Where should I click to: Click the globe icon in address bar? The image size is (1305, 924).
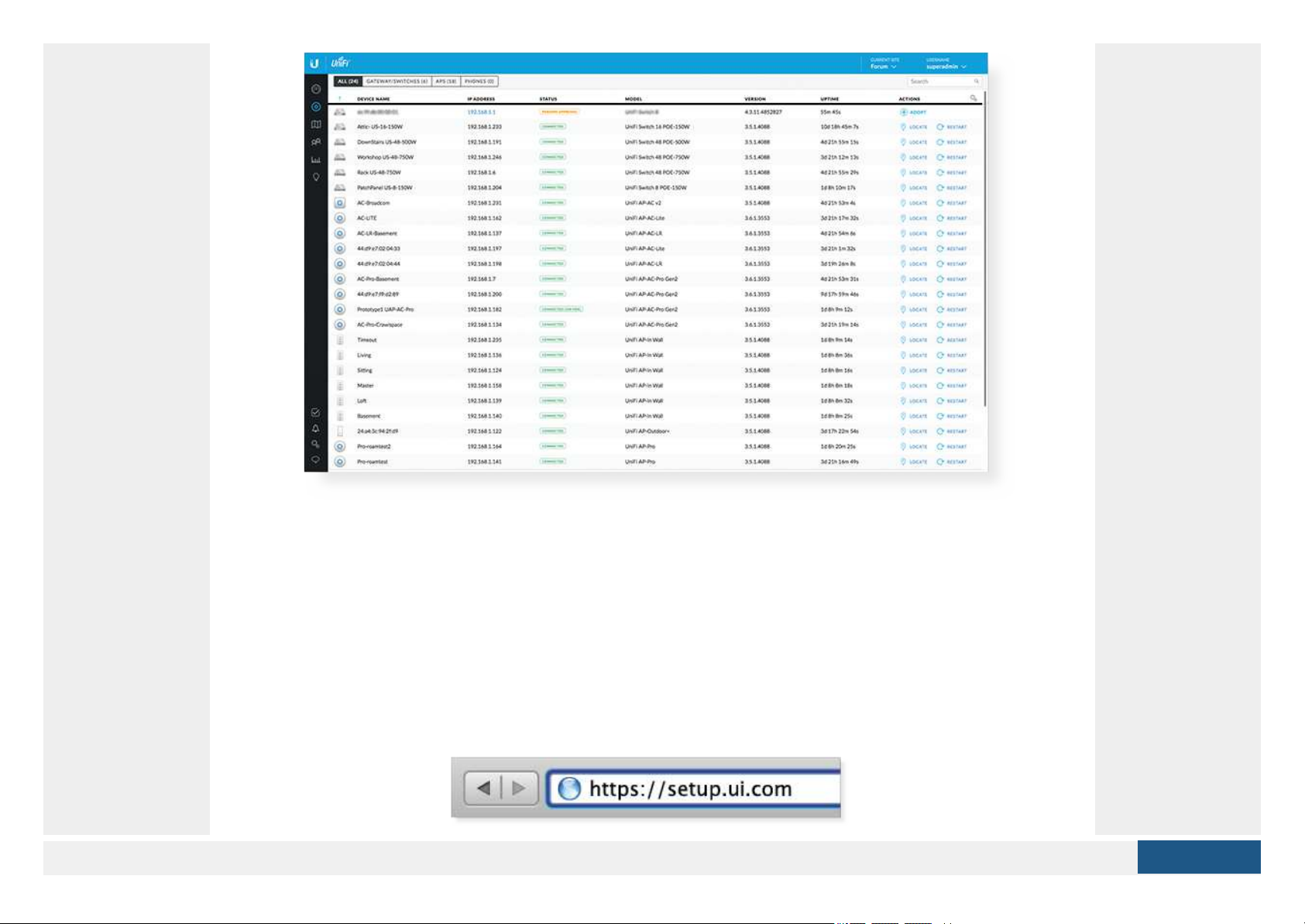click(x=569, y=788)
